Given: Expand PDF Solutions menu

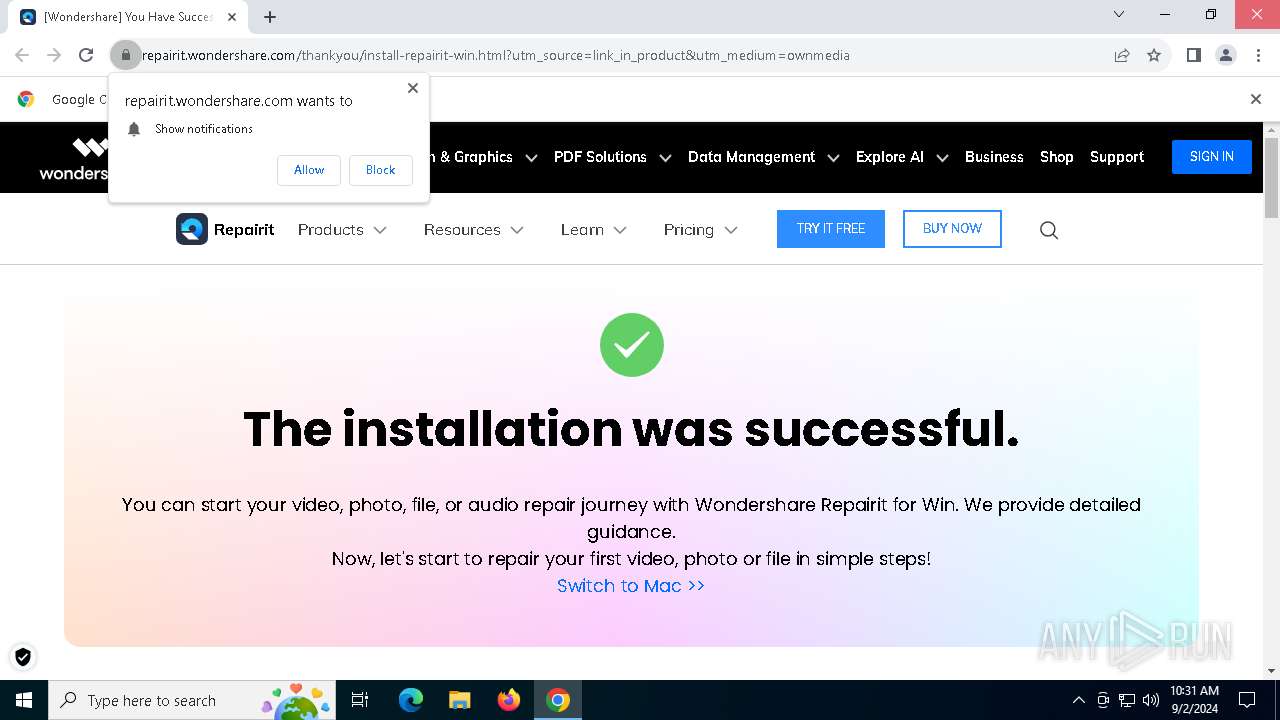Looking at the screenshot, I should [611, 157].
